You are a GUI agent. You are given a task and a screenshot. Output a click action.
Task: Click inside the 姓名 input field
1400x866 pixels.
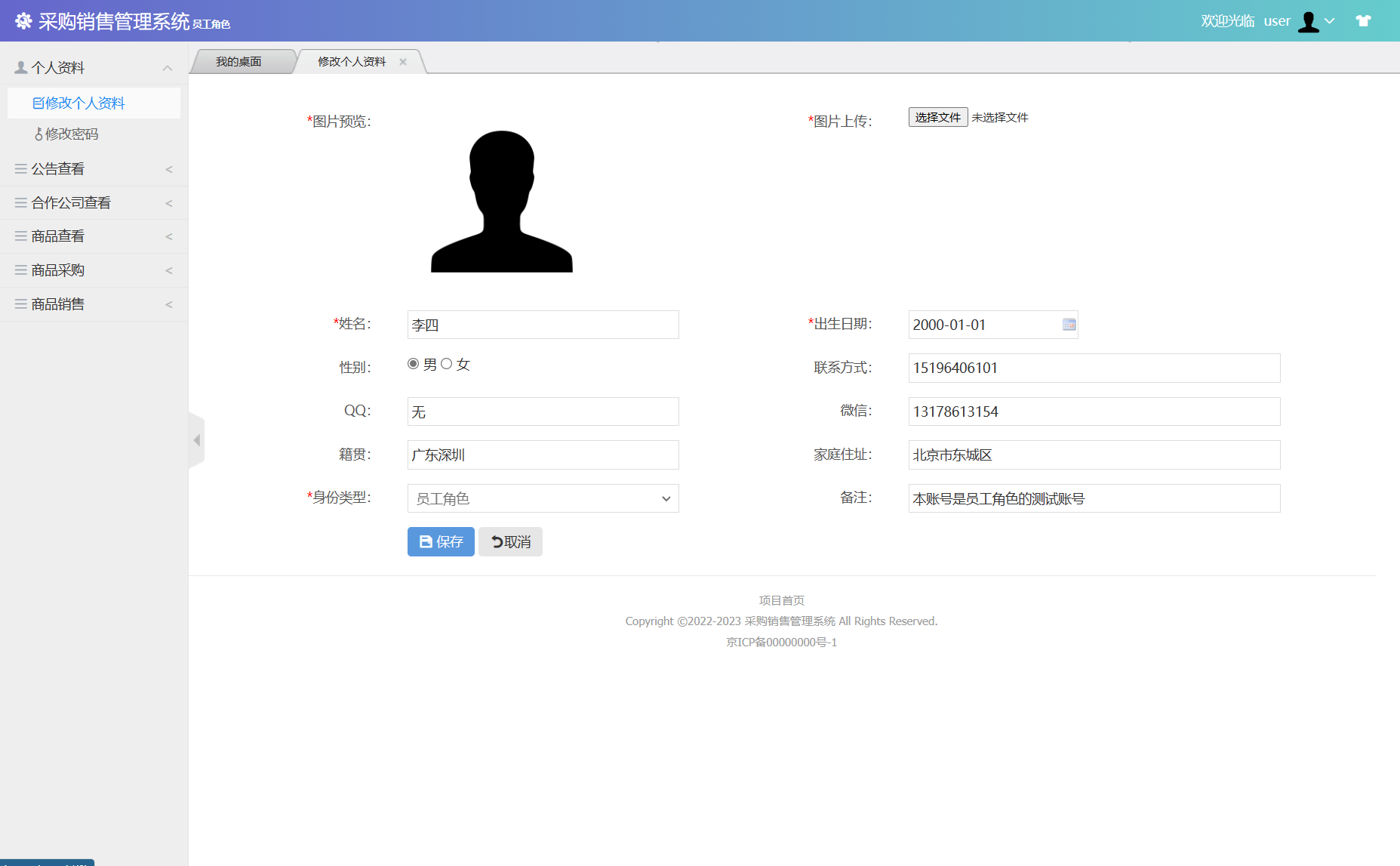(x=542, y=325)
